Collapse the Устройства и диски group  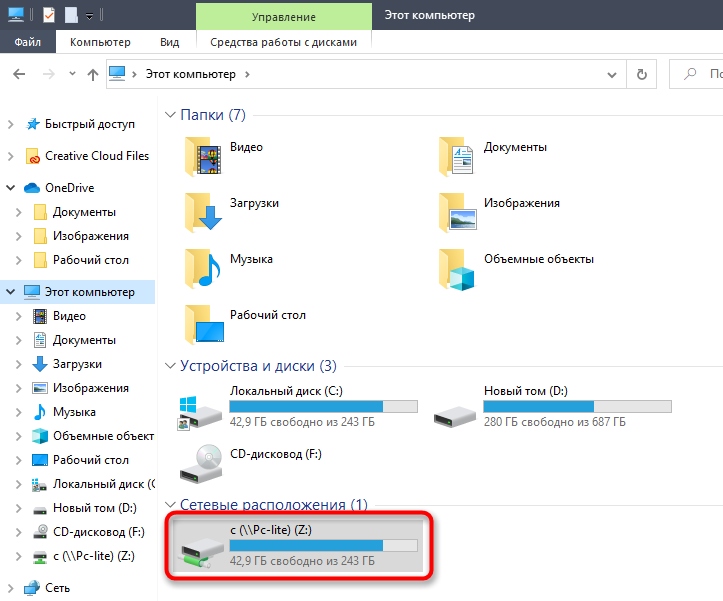pos(169,366)
